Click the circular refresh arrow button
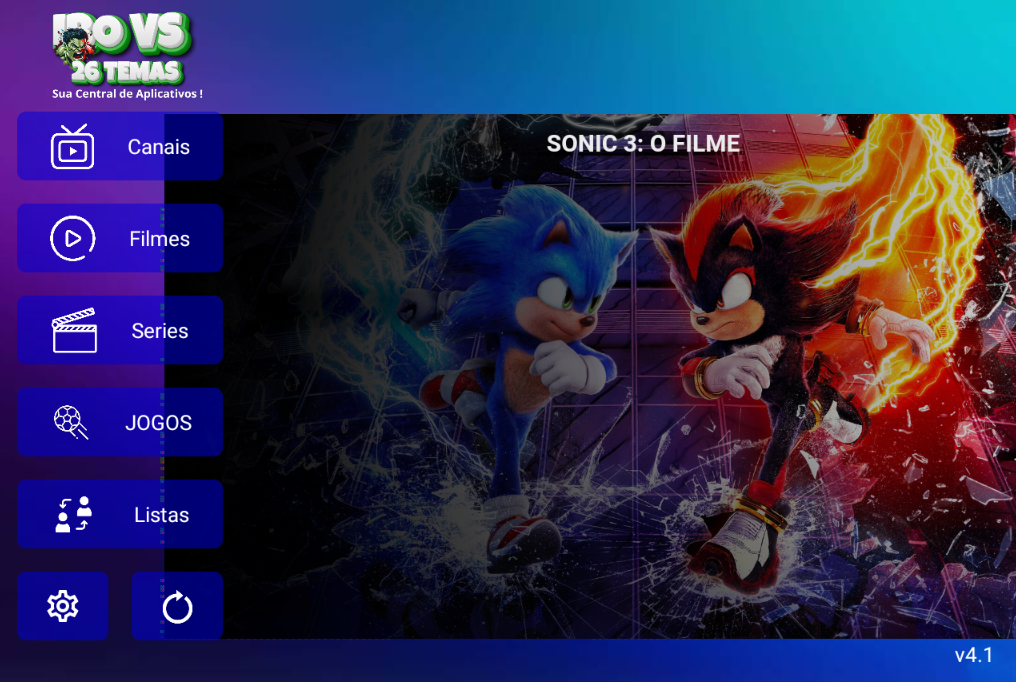 click(177, 606)
